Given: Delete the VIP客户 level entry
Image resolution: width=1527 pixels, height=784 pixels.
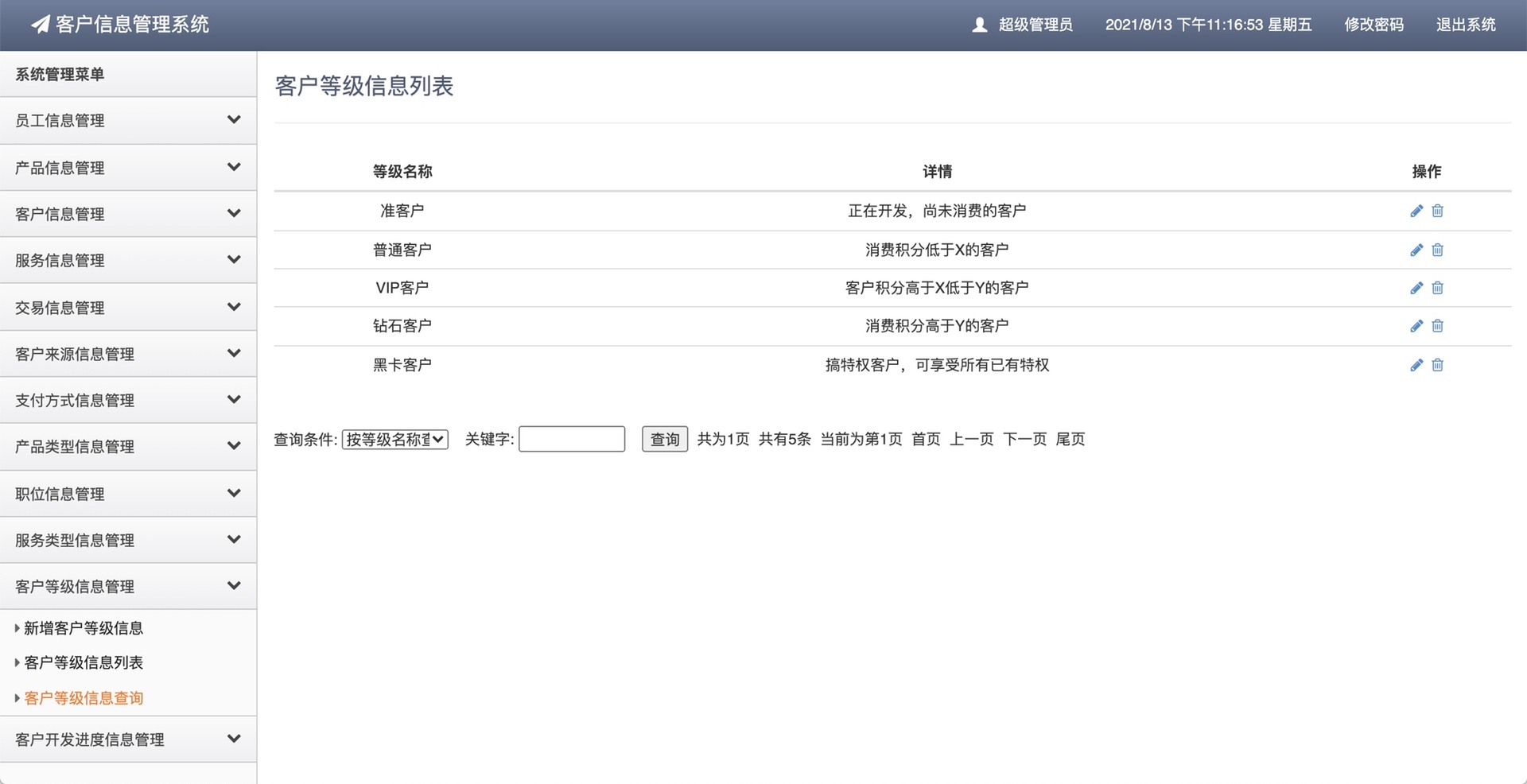Looking at the screenshot, I should click(x=1437, y=288).
